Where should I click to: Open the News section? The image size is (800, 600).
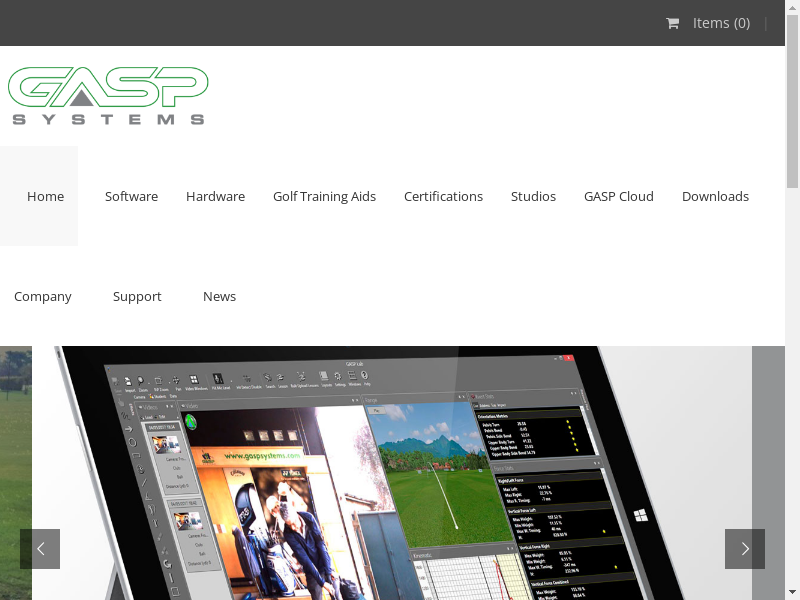point(219,296)
